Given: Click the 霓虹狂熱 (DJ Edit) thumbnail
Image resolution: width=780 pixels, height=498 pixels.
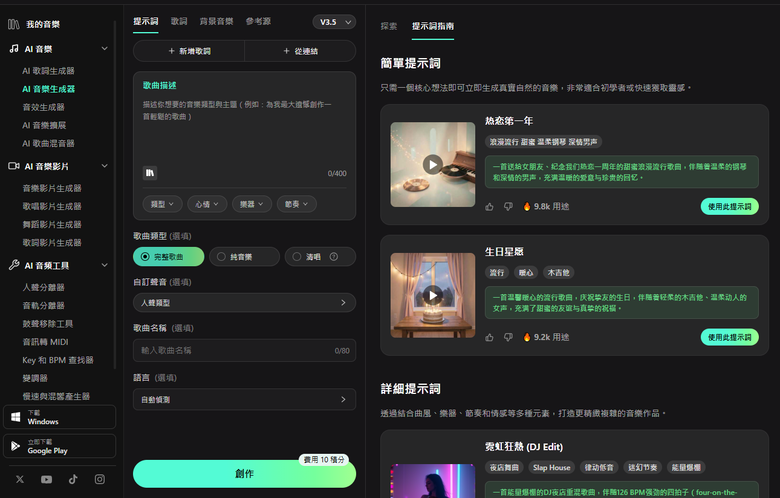Looking at the screenshot, I should (433, 481).
